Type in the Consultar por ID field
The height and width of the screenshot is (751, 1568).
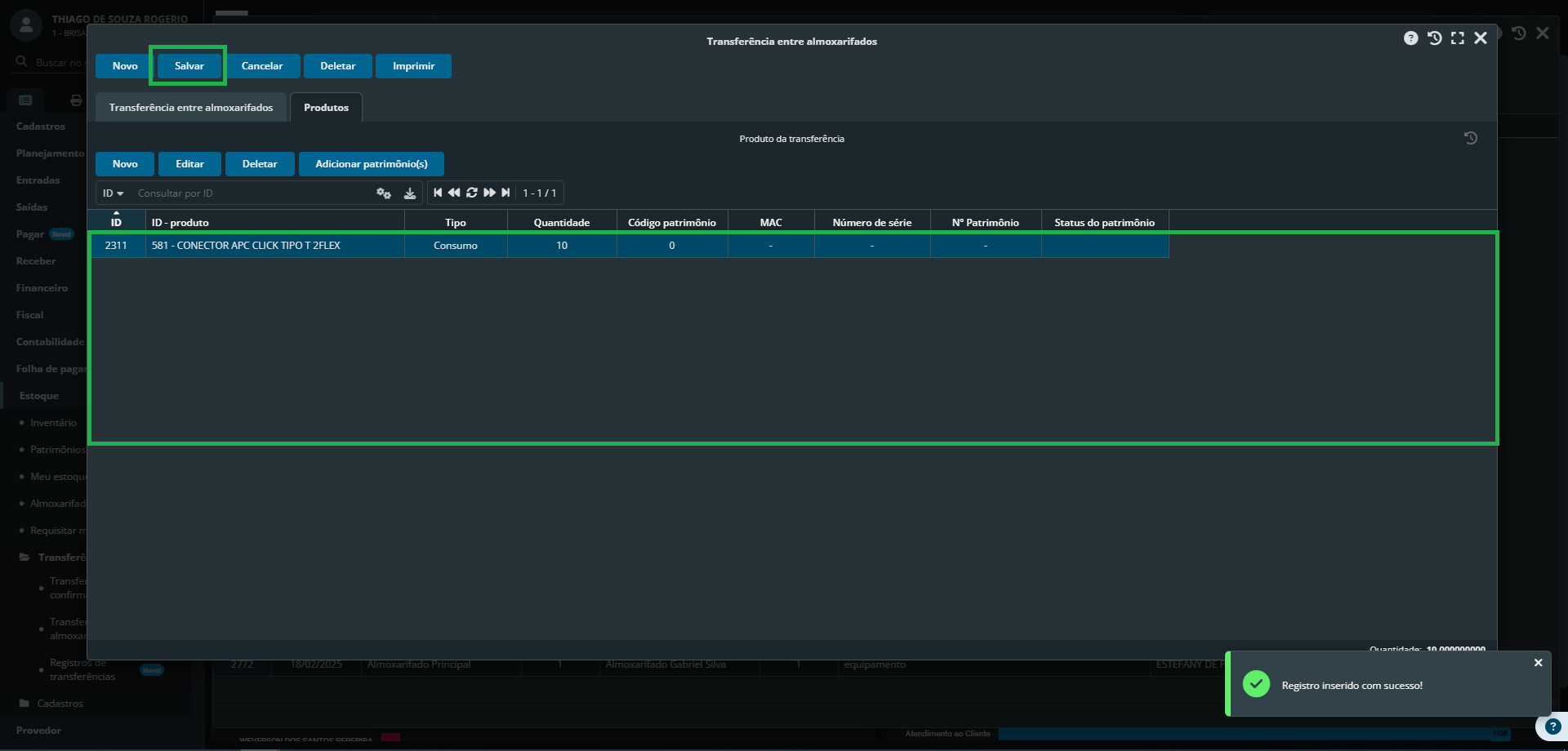click(253, 193)
